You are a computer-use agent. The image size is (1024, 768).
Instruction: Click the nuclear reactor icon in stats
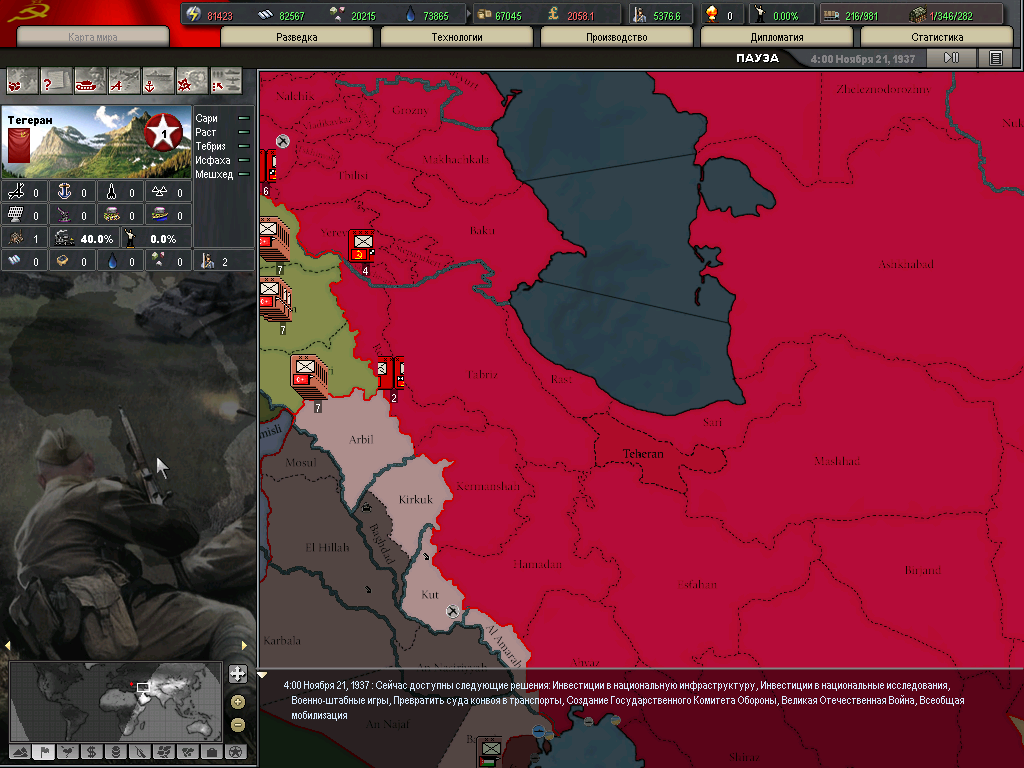tap(160, 191)
